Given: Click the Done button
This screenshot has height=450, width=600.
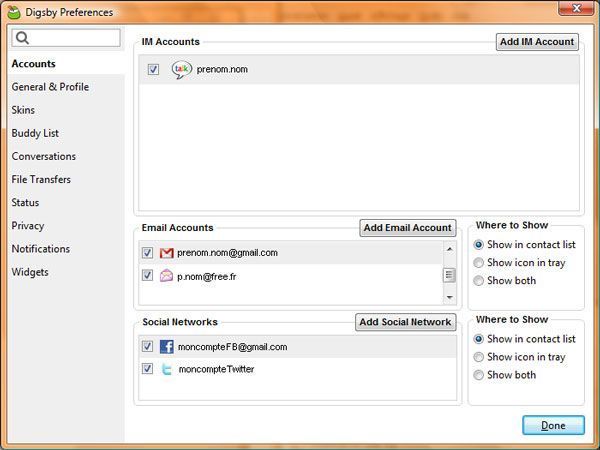Looking at the screenshot, I should coord(553,425).
